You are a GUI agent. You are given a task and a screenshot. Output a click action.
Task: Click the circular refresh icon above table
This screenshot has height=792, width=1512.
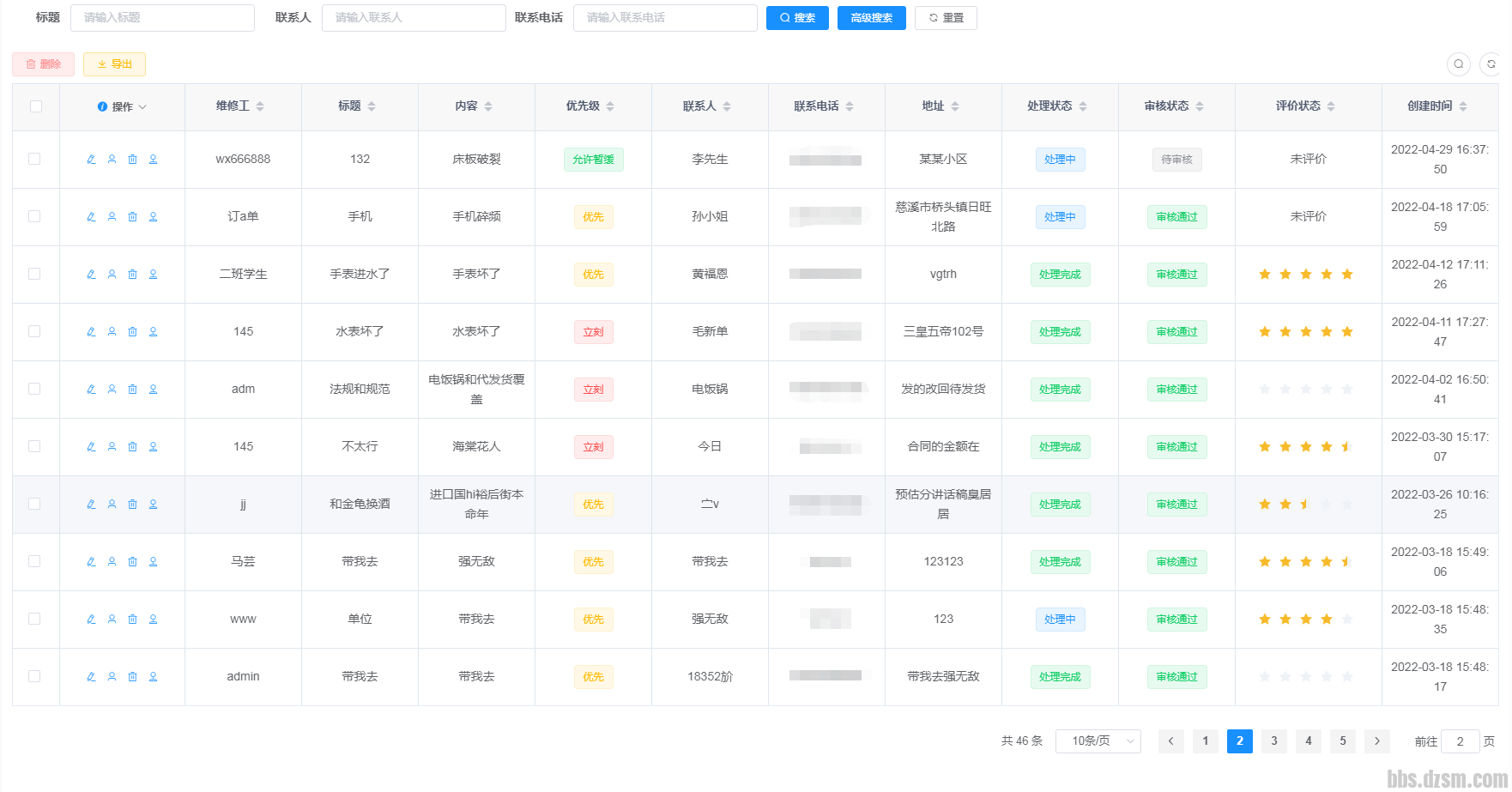[1491, 64]
